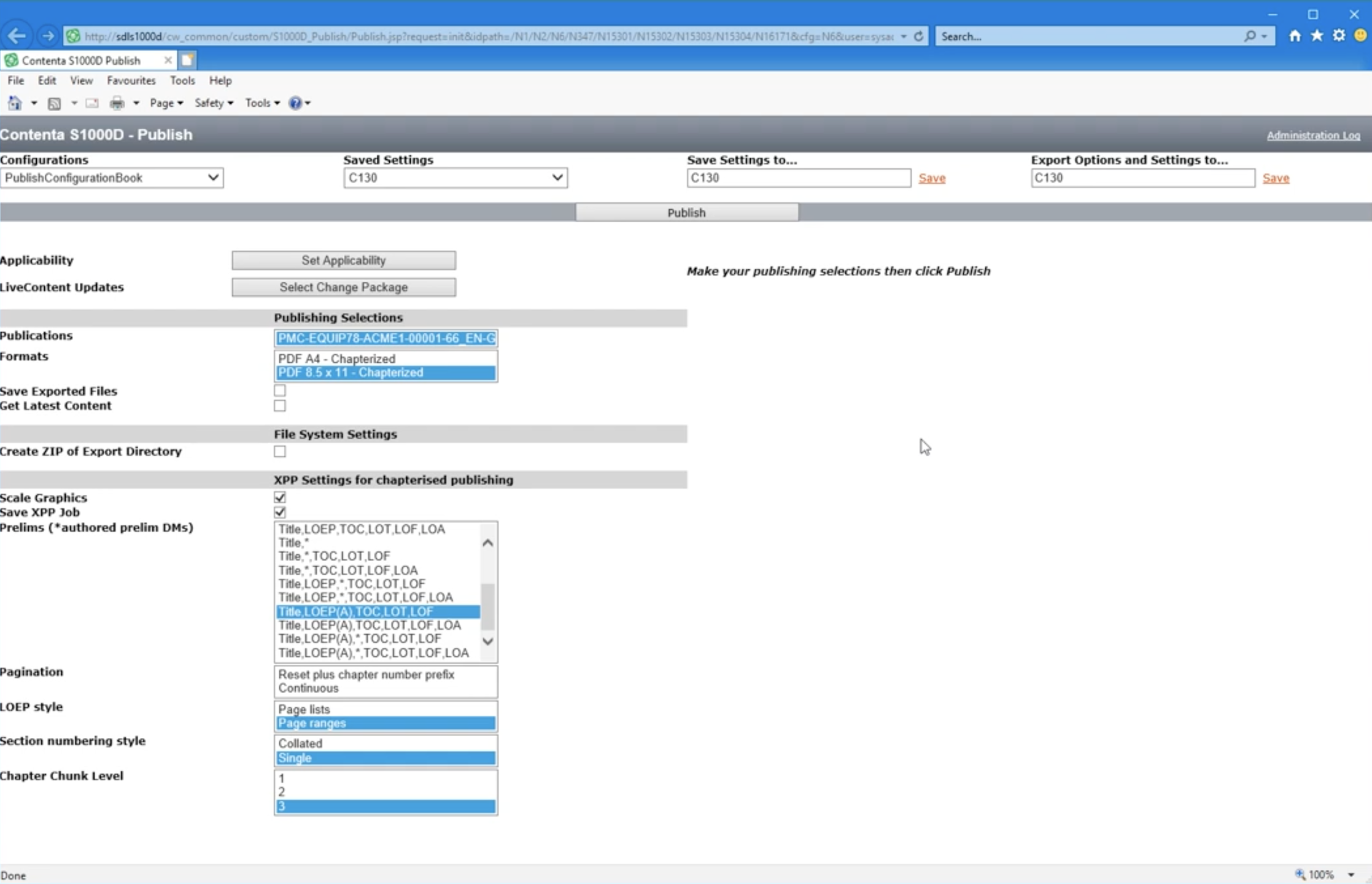Open the browser settings gear icon
The height and width of the screenshot is (884, 1372).
(x=1339, y=36)
